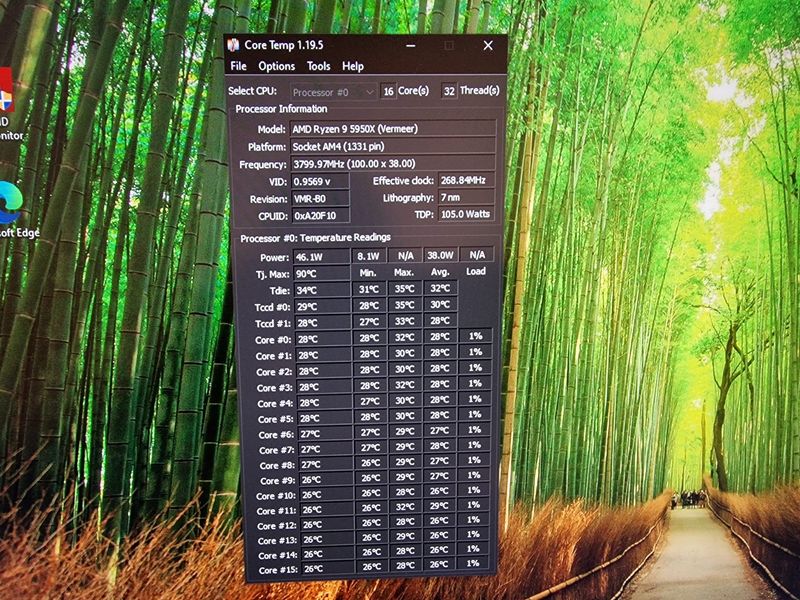
Task: Click the Tdie max temperature cell
Action: click(405, 288)
